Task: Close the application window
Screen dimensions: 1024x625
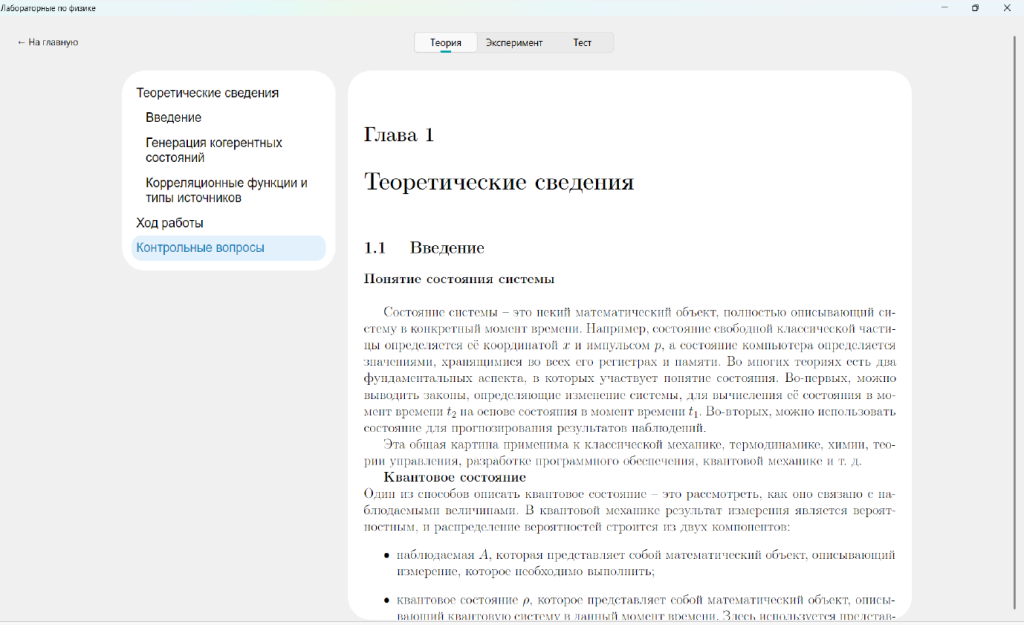Action: (1006, 8)
